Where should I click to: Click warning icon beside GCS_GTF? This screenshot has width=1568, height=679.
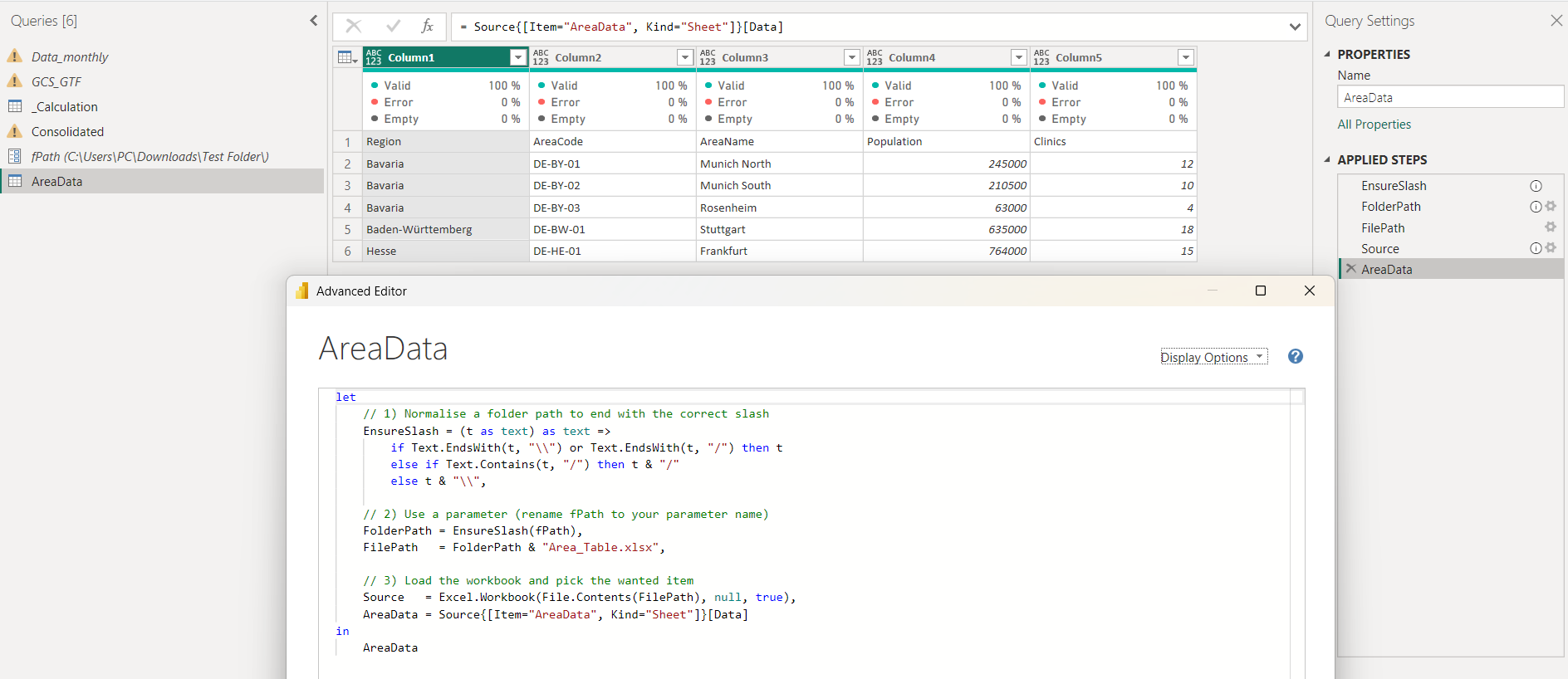point(14,81)
